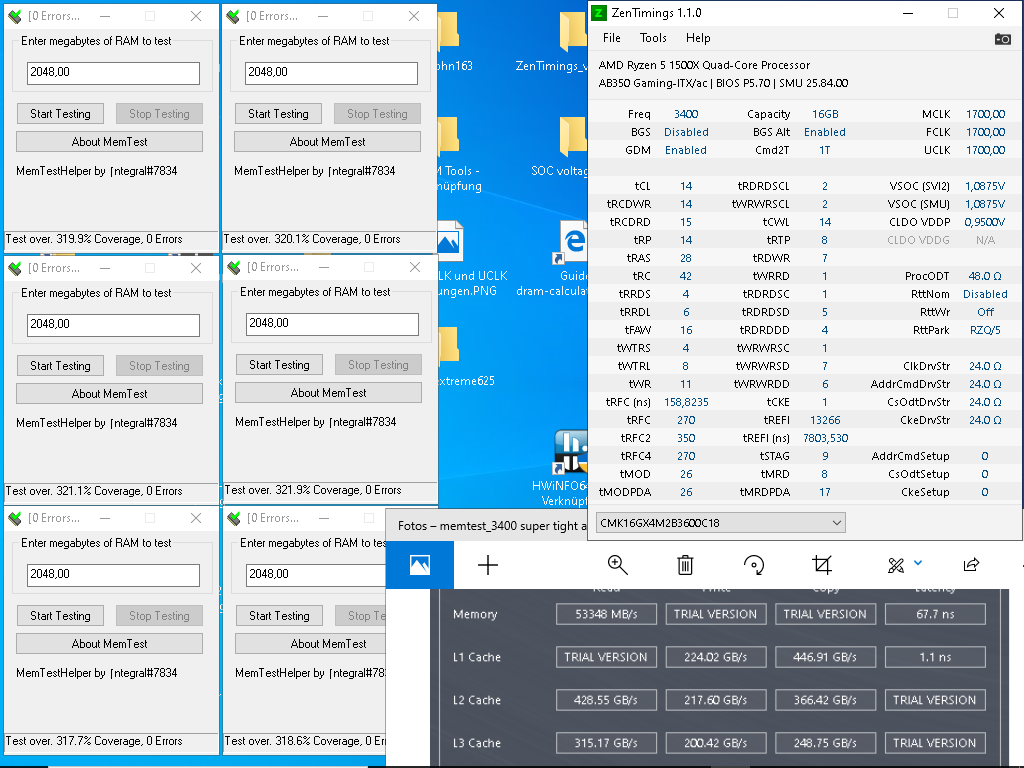
Task: Select the extreme625 folder on desktop
Action: coord(466,357)
